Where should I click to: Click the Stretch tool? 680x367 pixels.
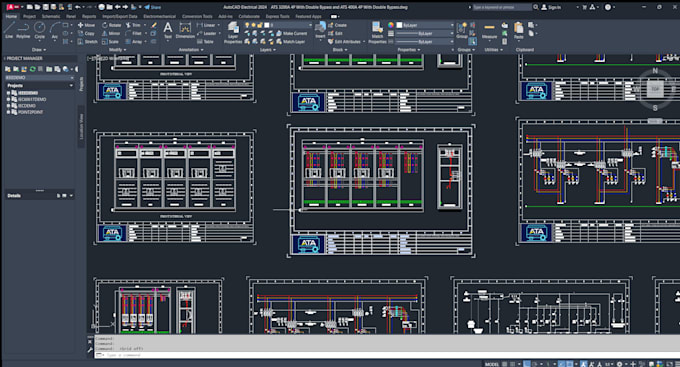(x=88, y=42)
